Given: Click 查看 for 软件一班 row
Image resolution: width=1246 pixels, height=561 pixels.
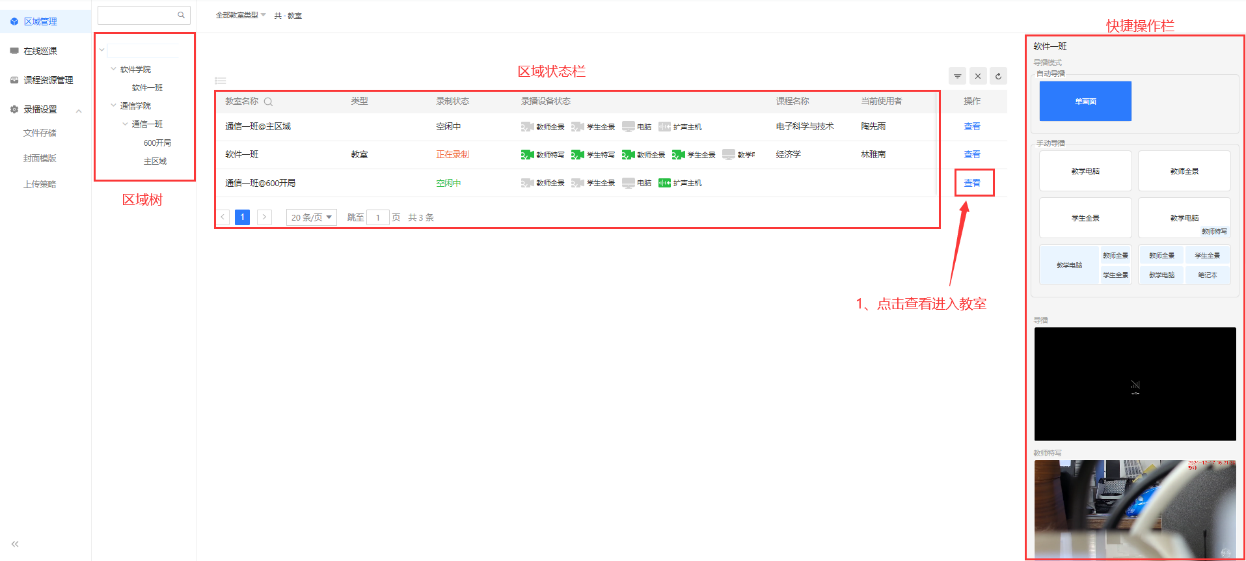Looking at the screenshot, I should (972, 154).
